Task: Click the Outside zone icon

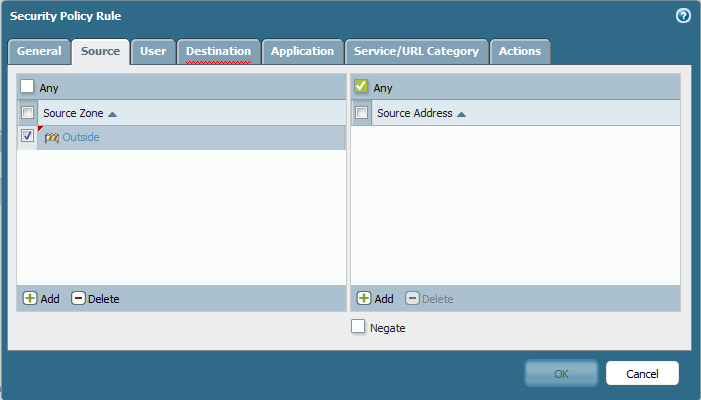Action: click(x=52, y=137)
